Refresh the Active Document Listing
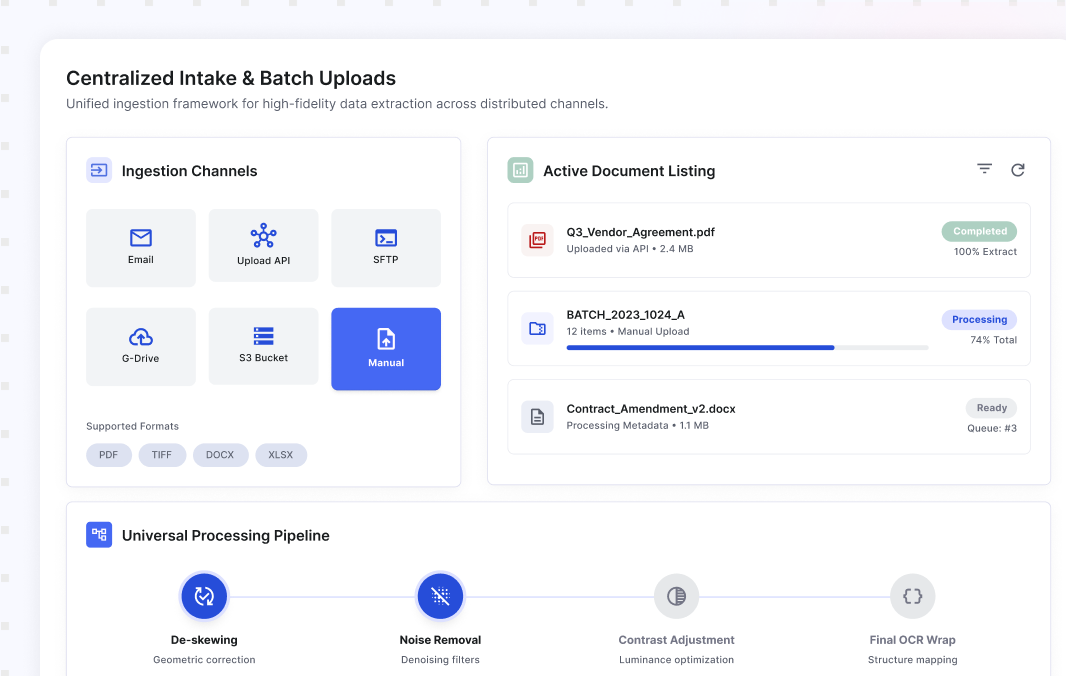This screenshot has width=1066, height=676. (x=1018, y=170)
